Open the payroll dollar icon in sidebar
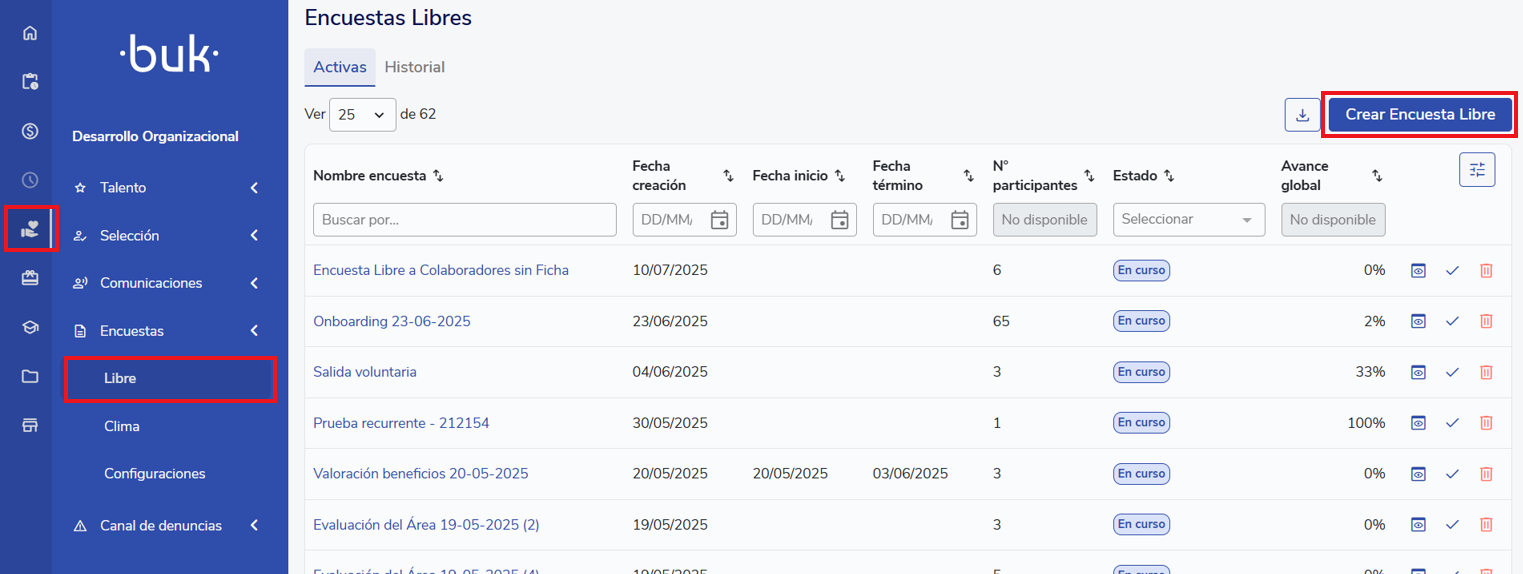Image resolution: width=1523 pixels, height=574 pixels. click(x=30, y=131)
